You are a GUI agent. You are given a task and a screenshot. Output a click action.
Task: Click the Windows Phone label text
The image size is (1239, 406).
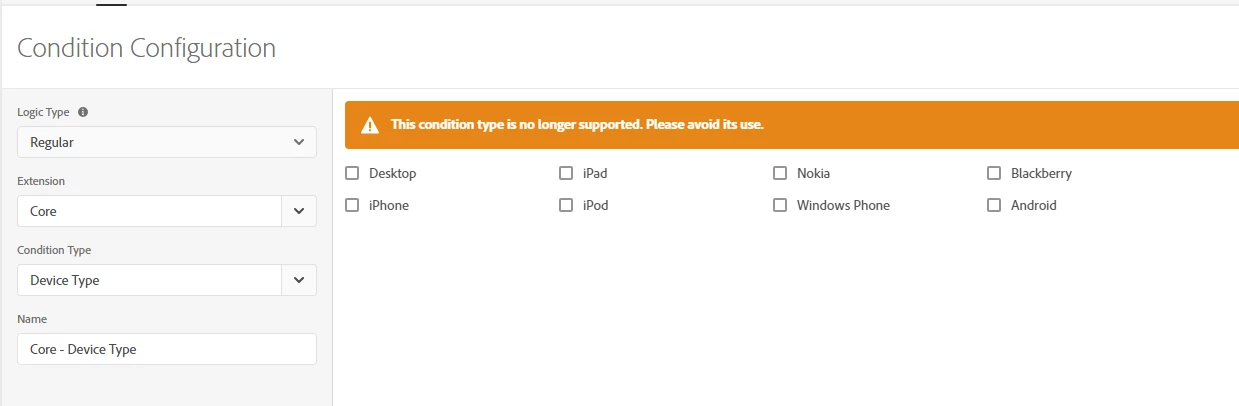pyautogui.click(x=843, y=205)
